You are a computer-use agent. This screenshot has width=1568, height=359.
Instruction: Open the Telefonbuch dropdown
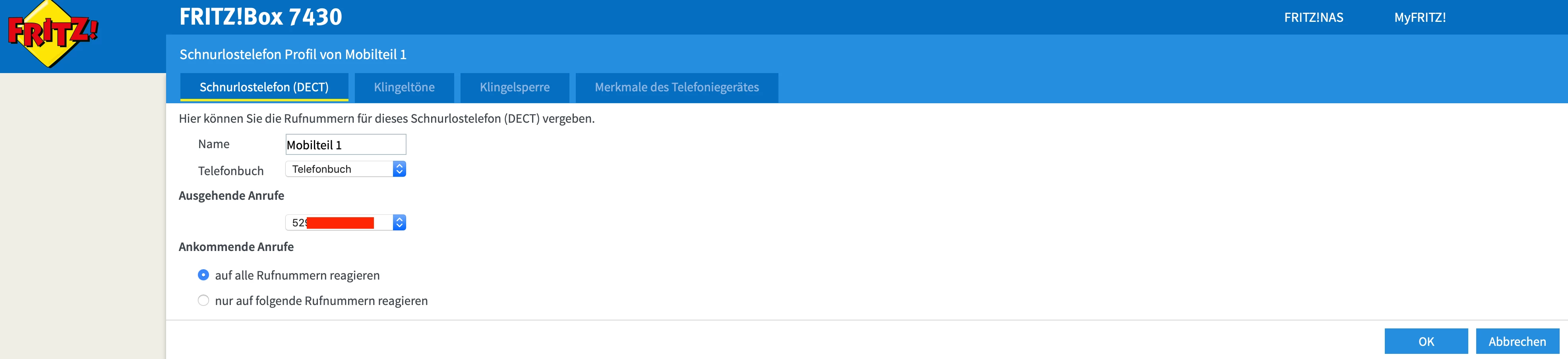[x=346, y=169]
